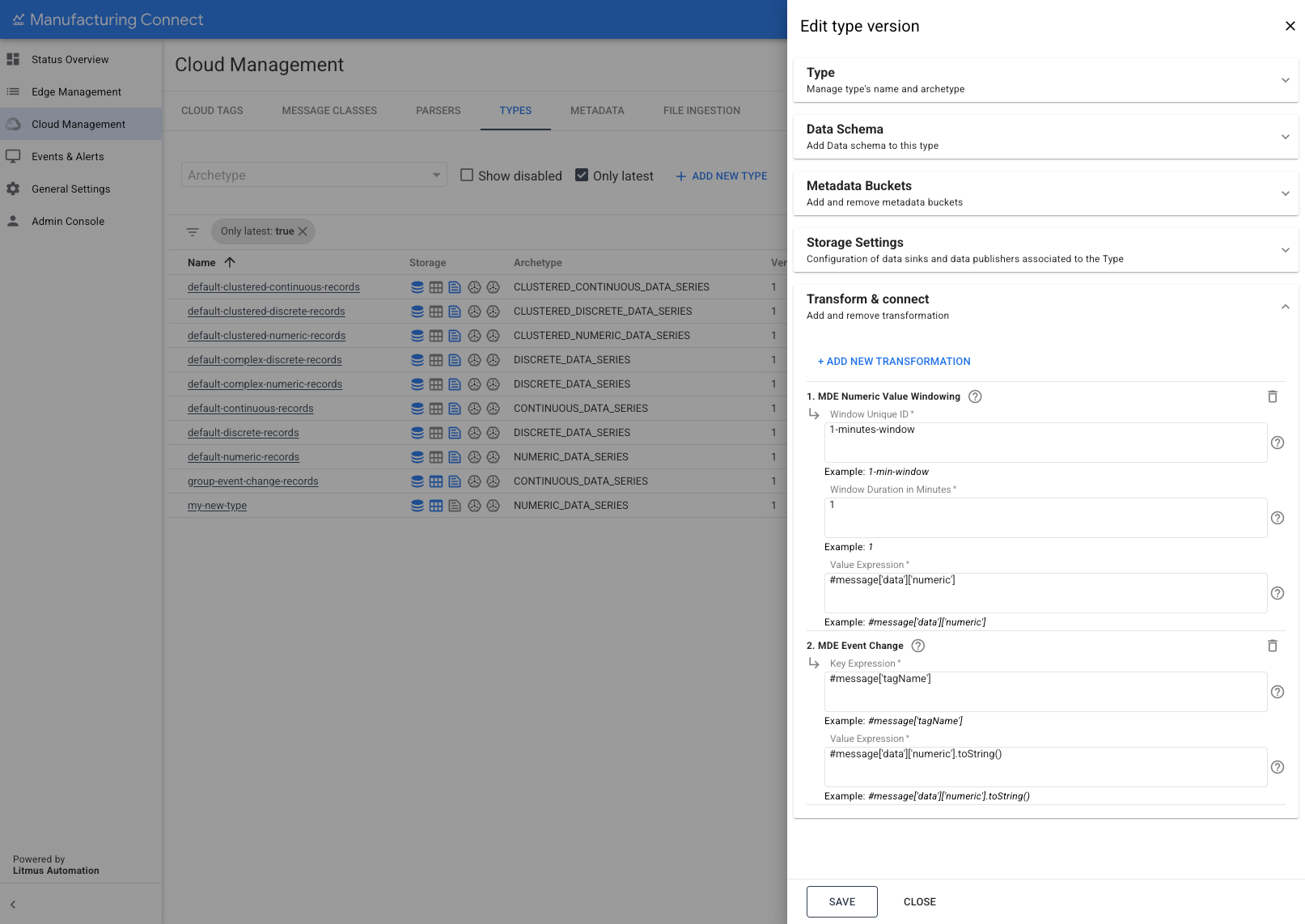Switch to the Parsers tab
Screen dimensions: 1305x924
tap(438, 111)
